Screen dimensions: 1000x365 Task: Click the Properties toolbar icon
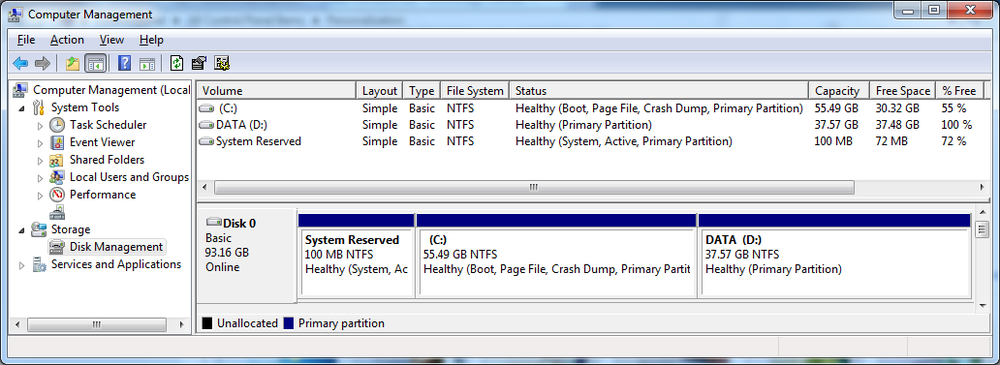pyautogui.click(x=199, y=63)
